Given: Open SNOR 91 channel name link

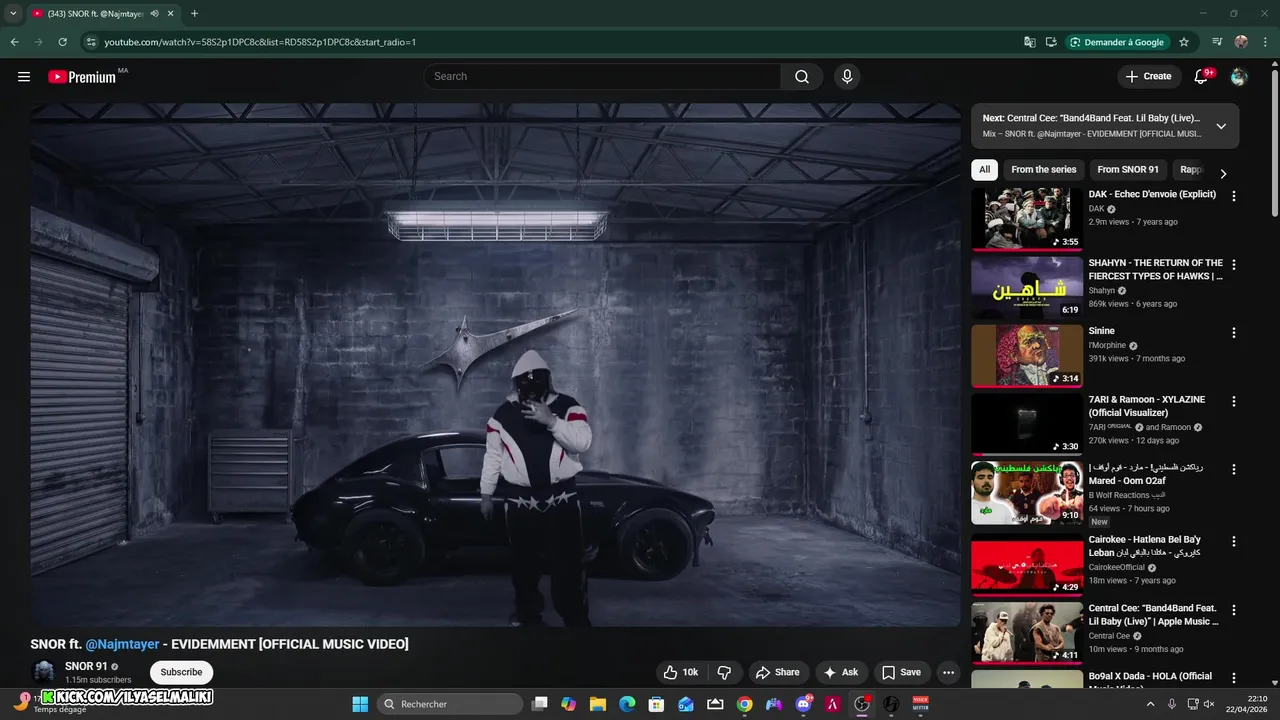Looking at the screenshot, I should (86, 666).
